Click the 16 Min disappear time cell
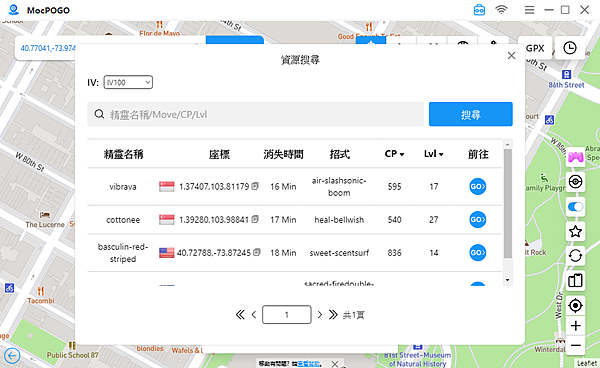The width and height of the screenshot is (600, 368). click(x=283, y=187)
